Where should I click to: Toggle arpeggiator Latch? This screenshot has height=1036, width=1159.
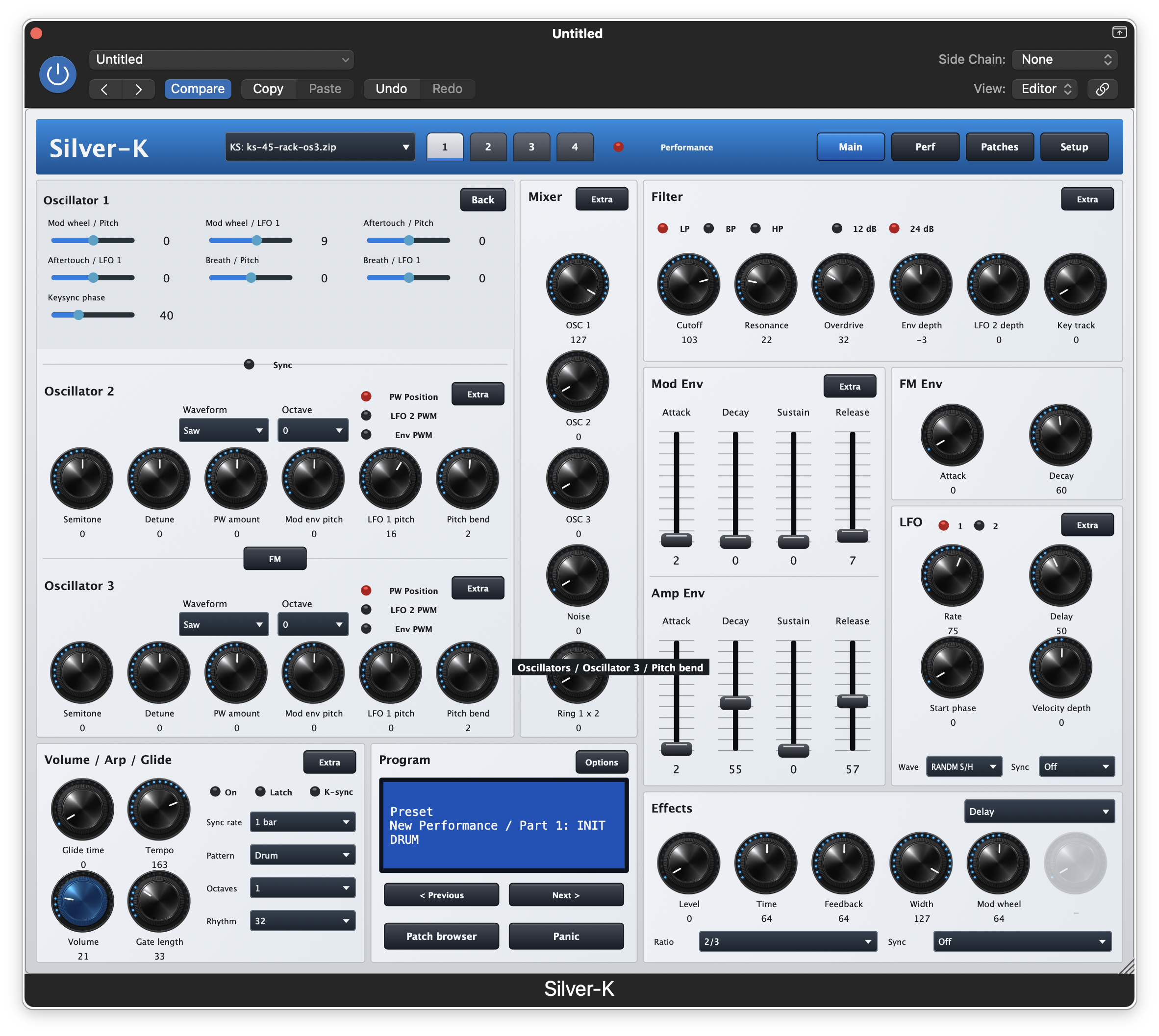click(260, 791)
